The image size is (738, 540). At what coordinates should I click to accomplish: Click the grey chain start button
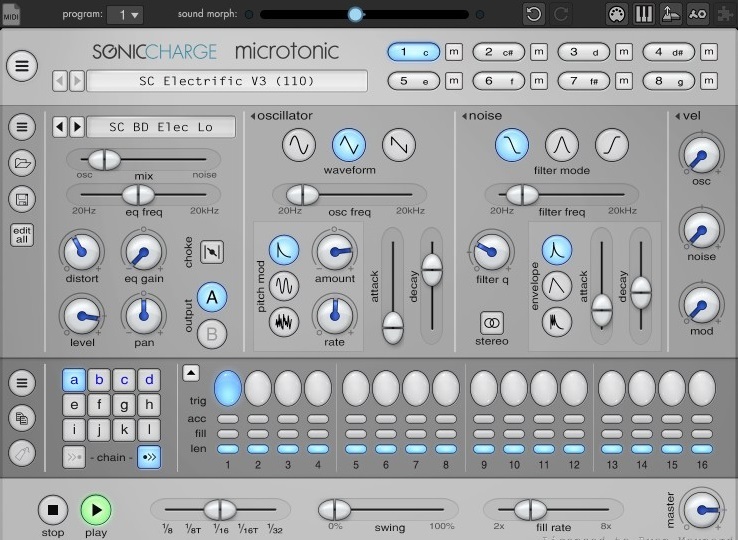click(74, 457)
